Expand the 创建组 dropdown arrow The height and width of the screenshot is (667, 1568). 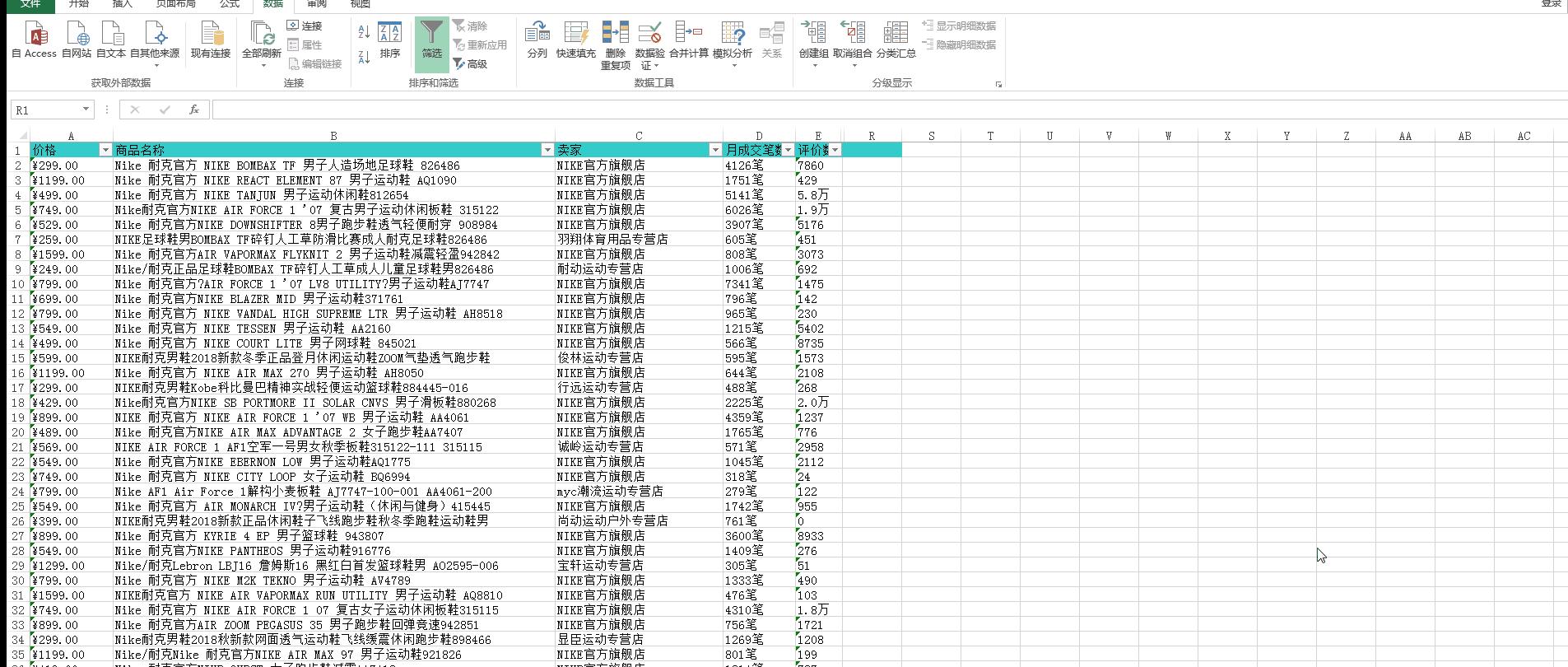[813, 65]
